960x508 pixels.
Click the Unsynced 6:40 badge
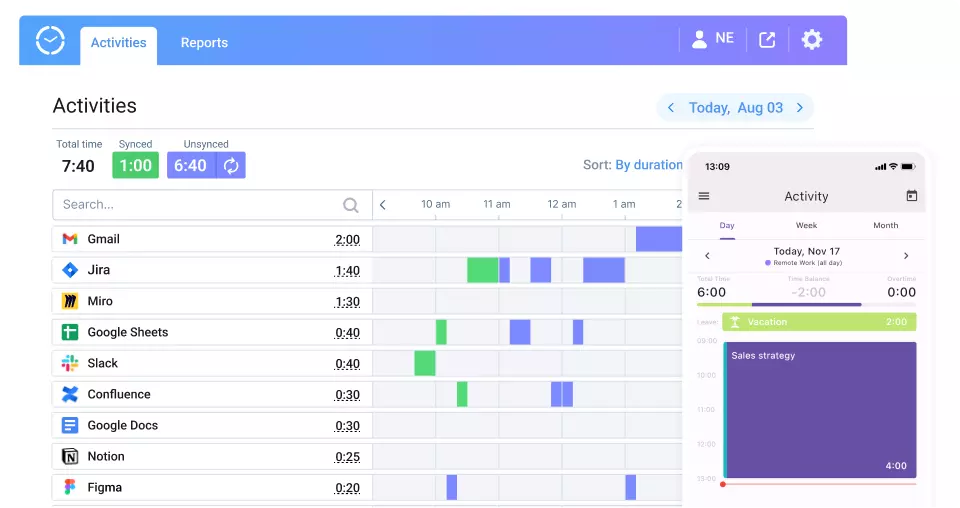pyautogui.click(x=191, y=165)
